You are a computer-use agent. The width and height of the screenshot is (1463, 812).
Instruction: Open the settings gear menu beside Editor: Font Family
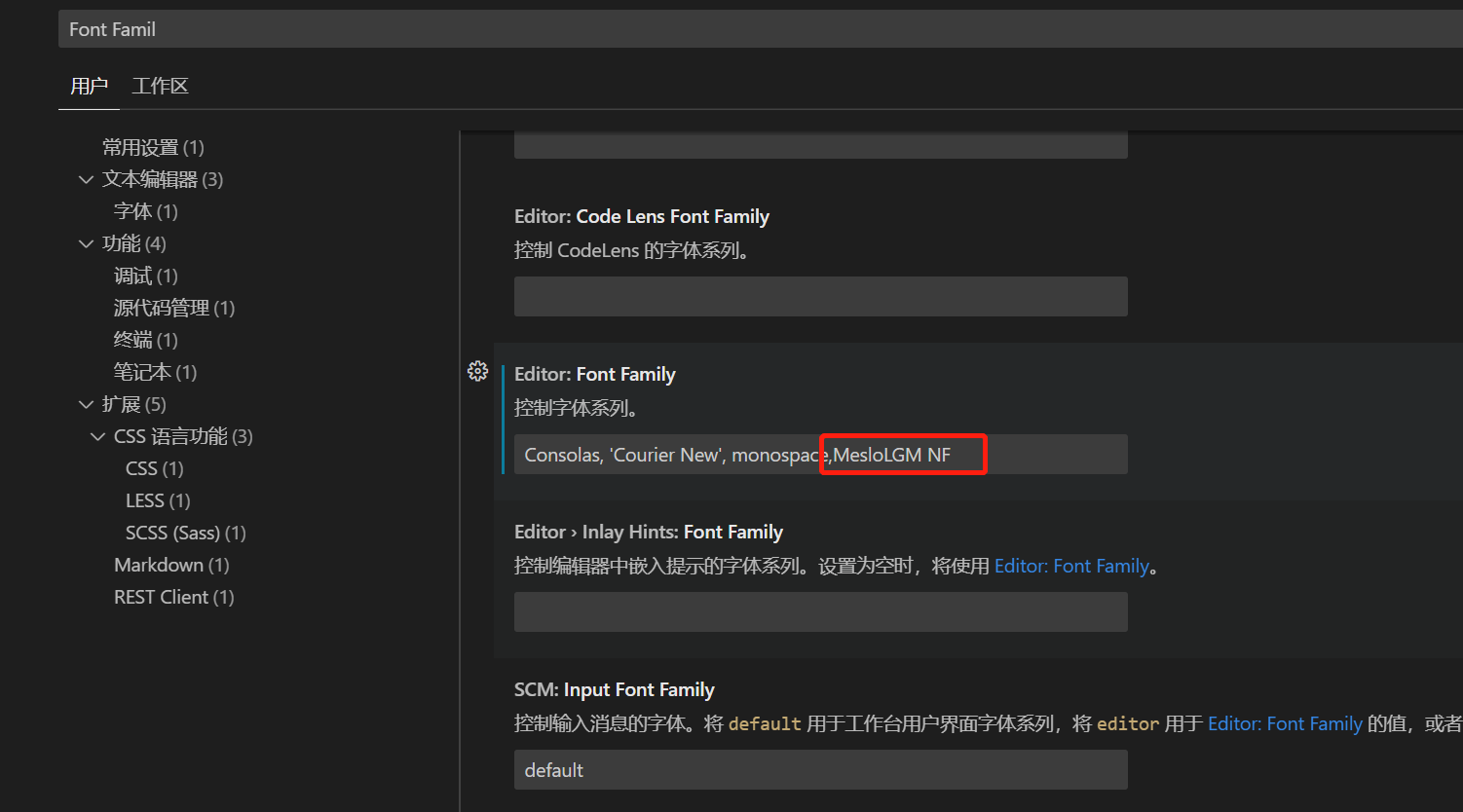pyautogui.click(x=477, y=371)
